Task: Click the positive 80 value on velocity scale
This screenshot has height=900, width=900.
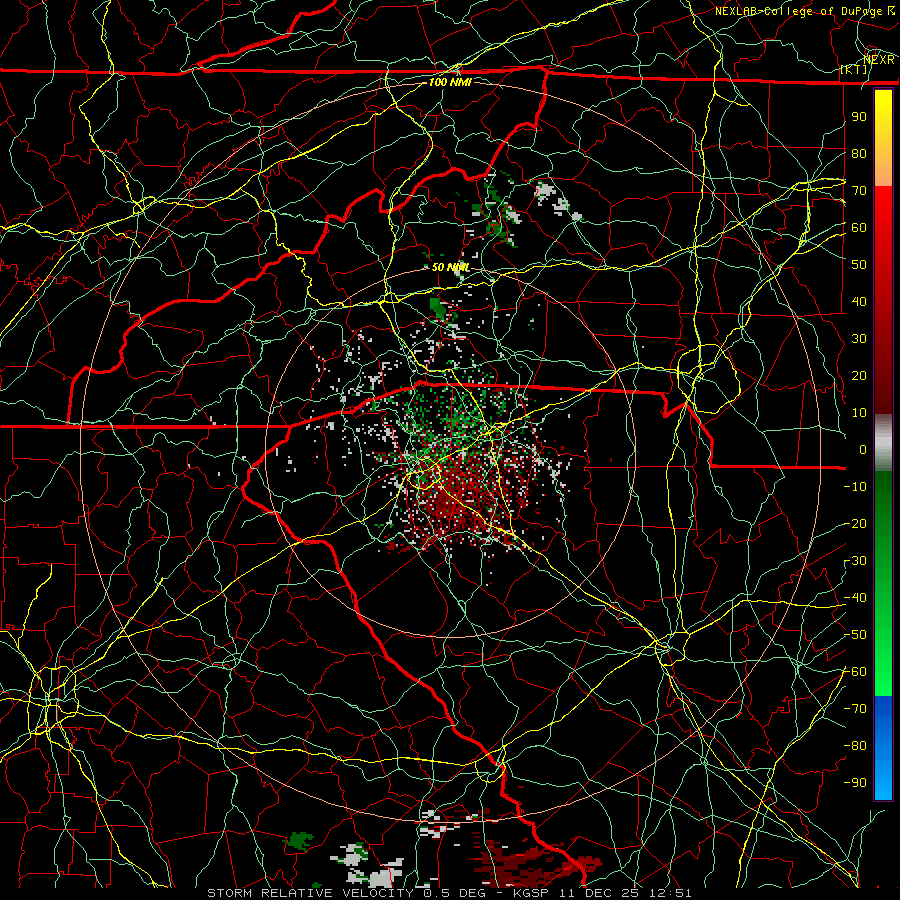Action: pos(859,153)
